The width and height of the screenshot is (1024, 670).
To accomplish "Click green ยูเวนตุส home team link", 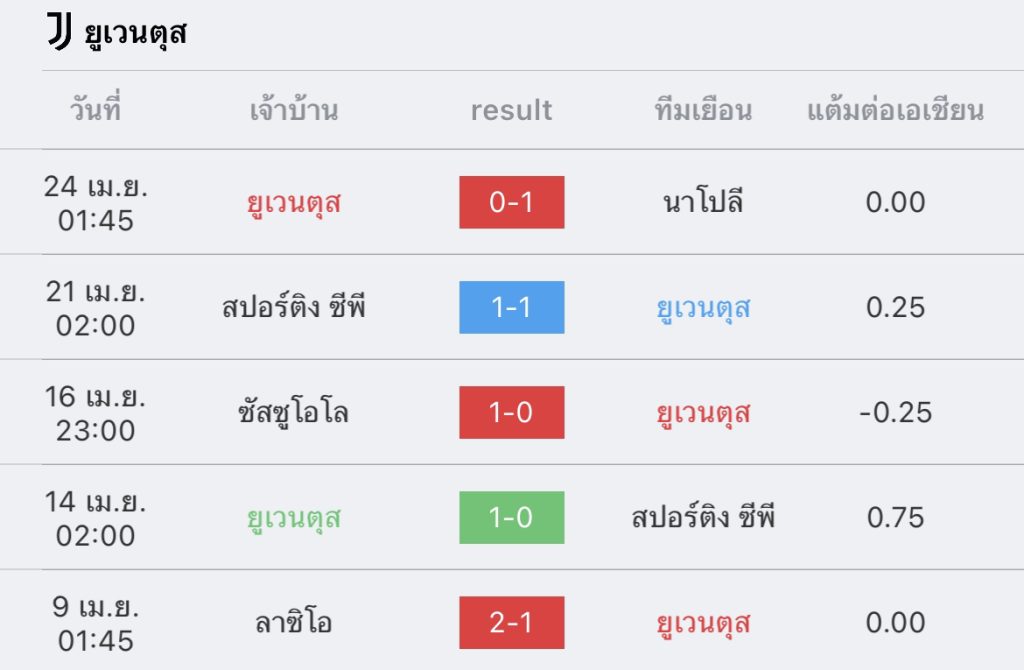I will coord(294,518).
